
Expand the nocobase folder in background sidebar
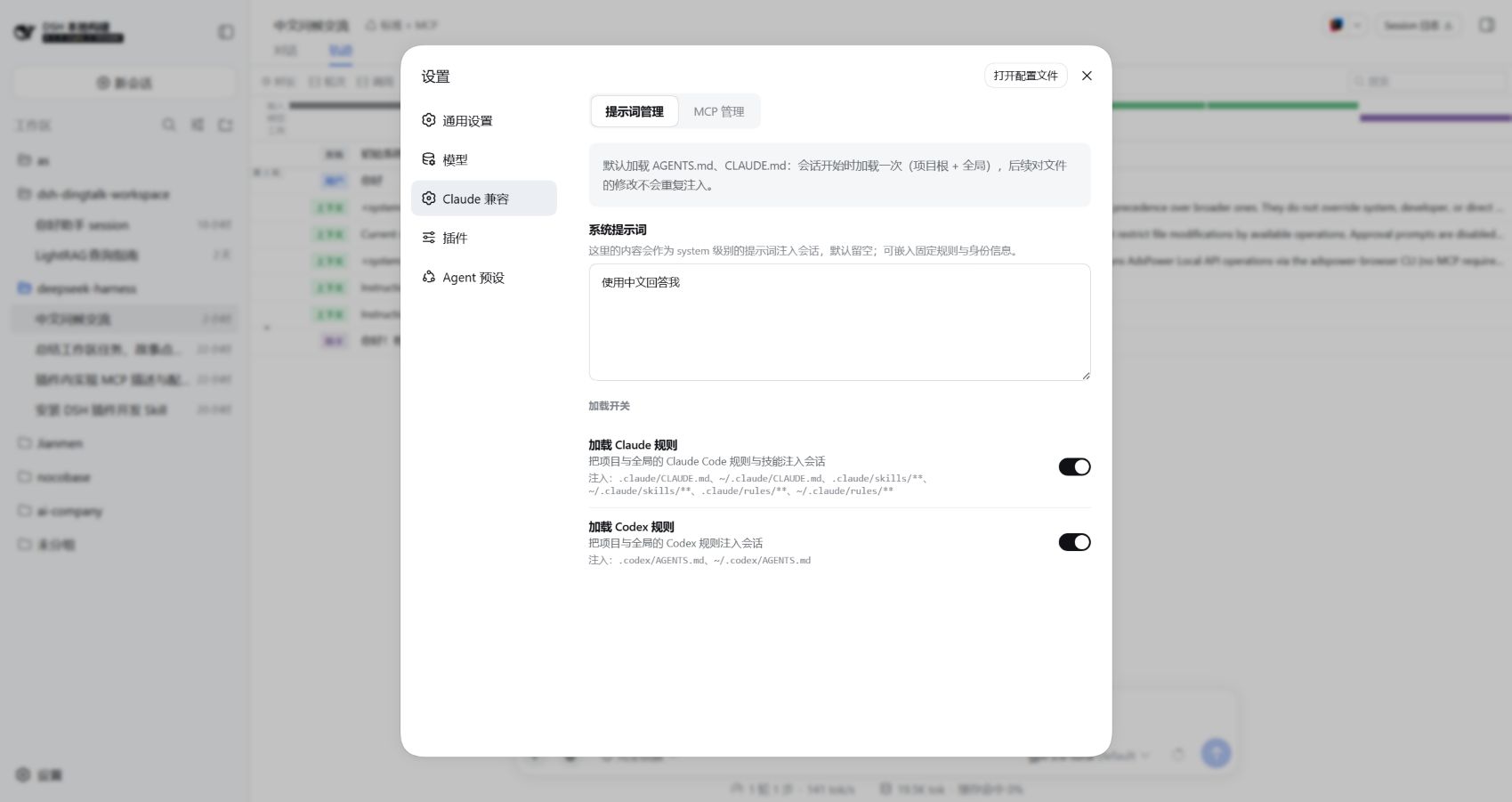pos(125,477)
